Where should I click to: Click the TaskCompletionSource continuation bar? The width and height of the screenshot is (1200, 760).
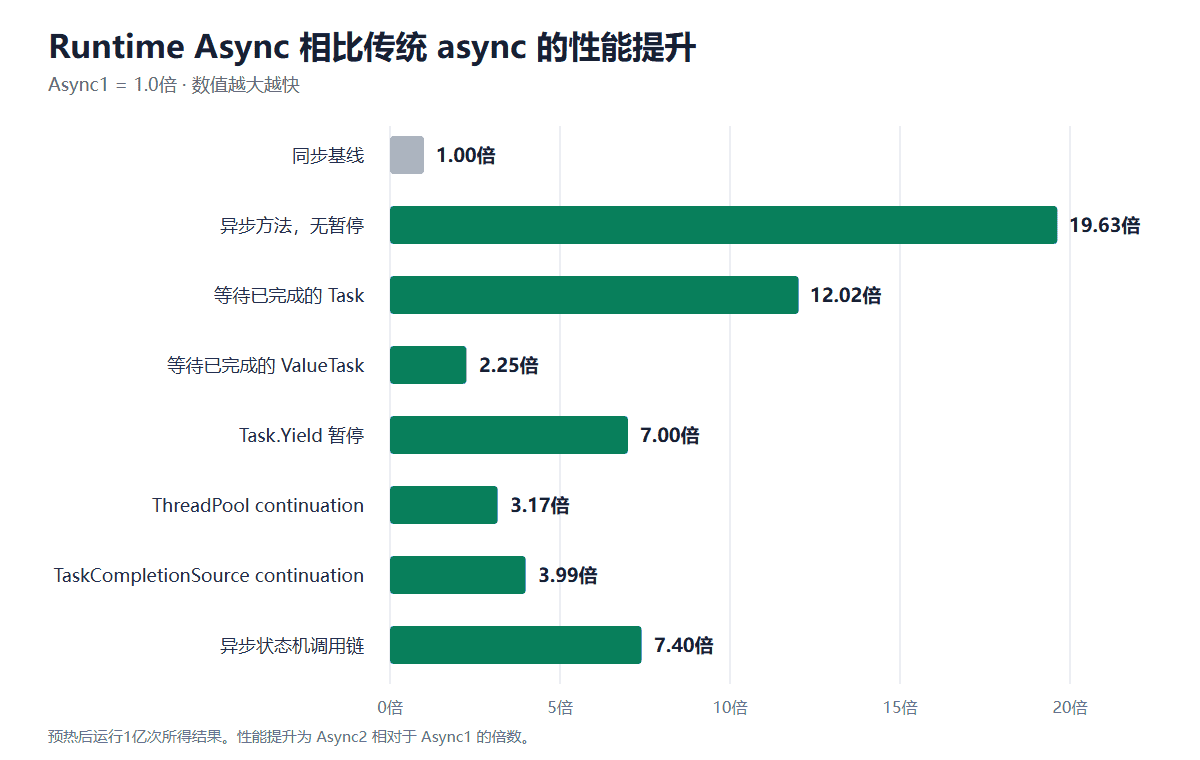tap(458, 575)
